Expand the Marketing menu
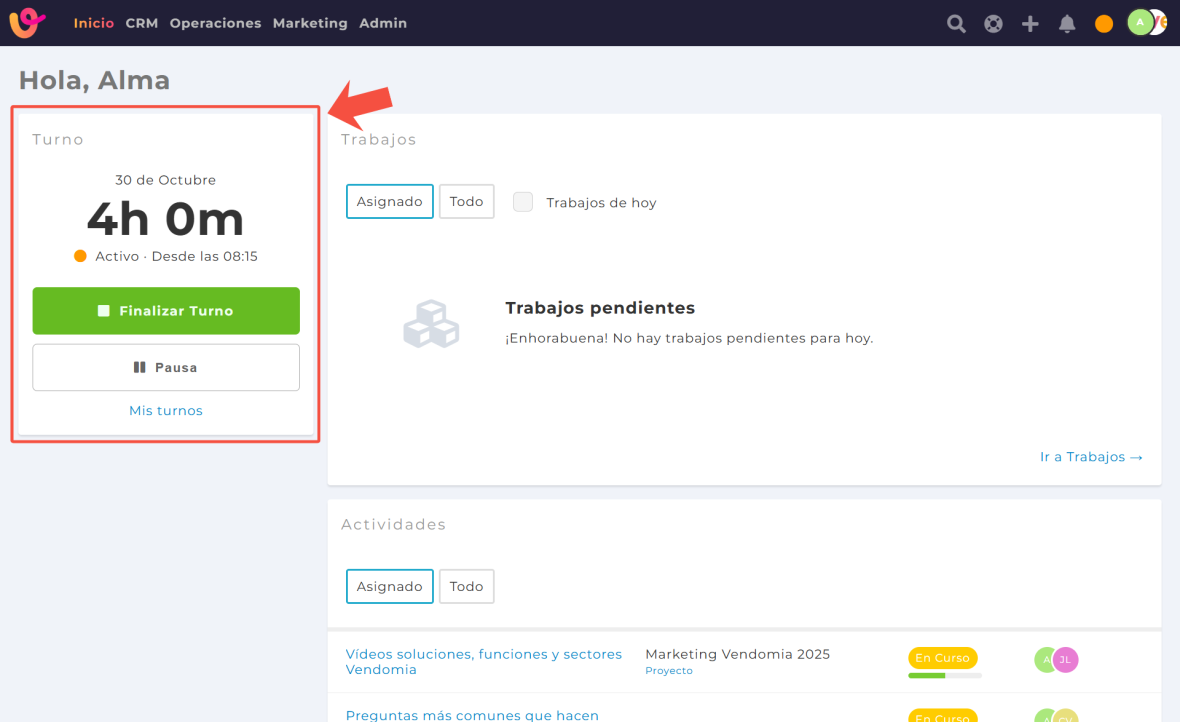The height and width of the screenshot is (722, 1180). 310,23
